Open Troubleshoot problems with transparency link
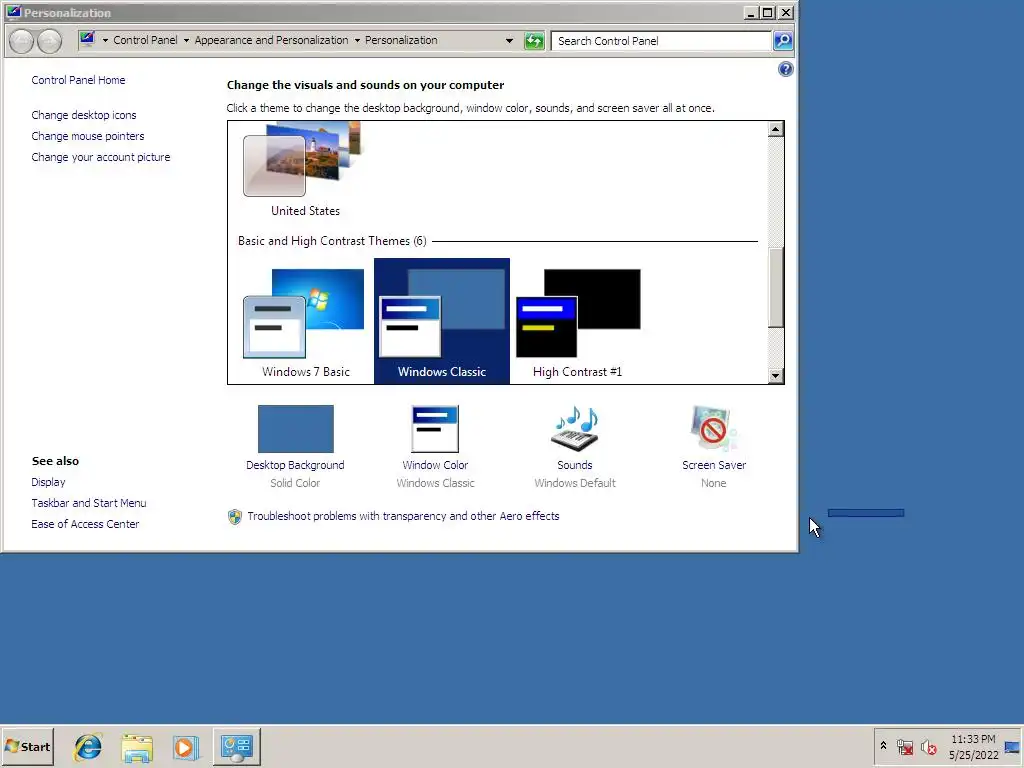This screenshot has width=1024, height=768. (x=403, y=516)
